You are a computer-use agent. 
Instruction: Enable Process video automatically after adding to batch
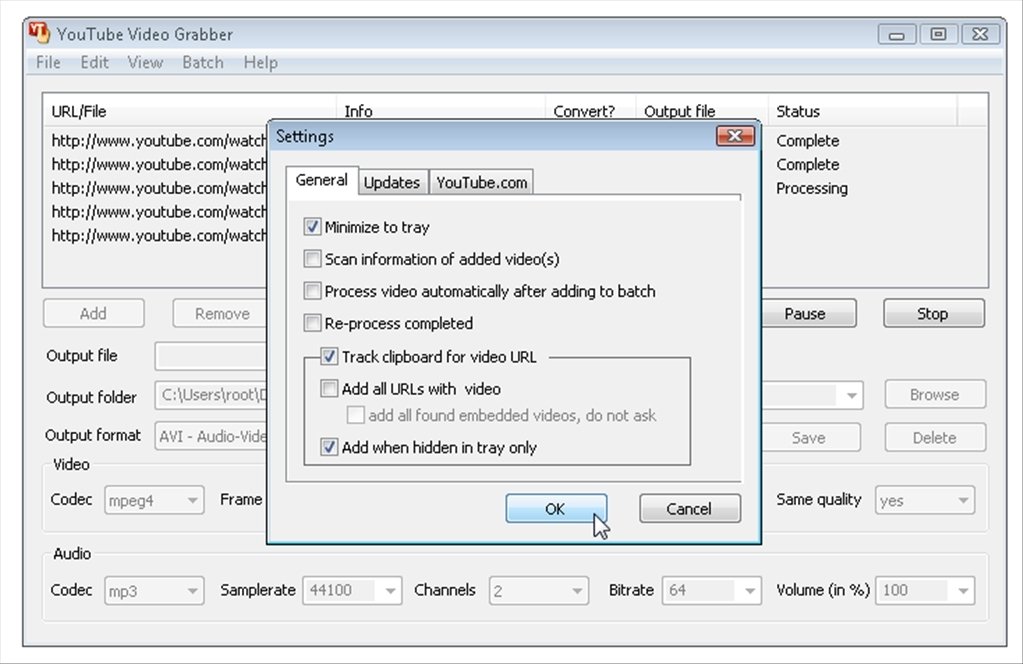[x=313, y=291]
